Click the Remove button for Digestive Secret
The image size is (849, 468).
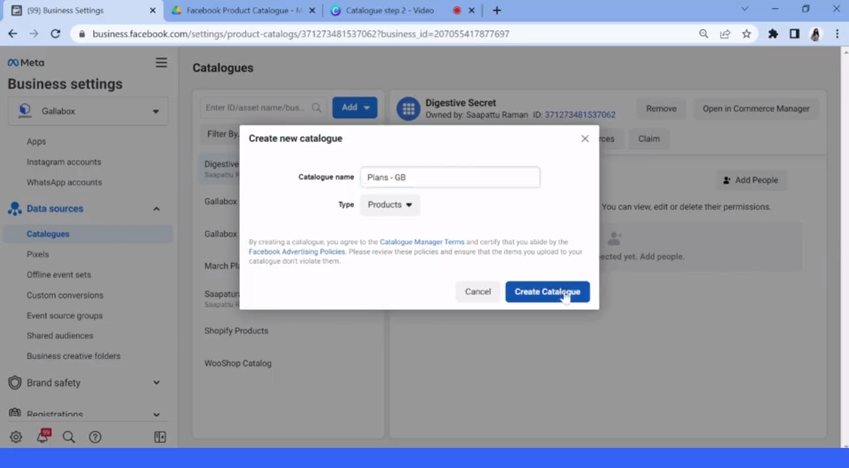661,108
